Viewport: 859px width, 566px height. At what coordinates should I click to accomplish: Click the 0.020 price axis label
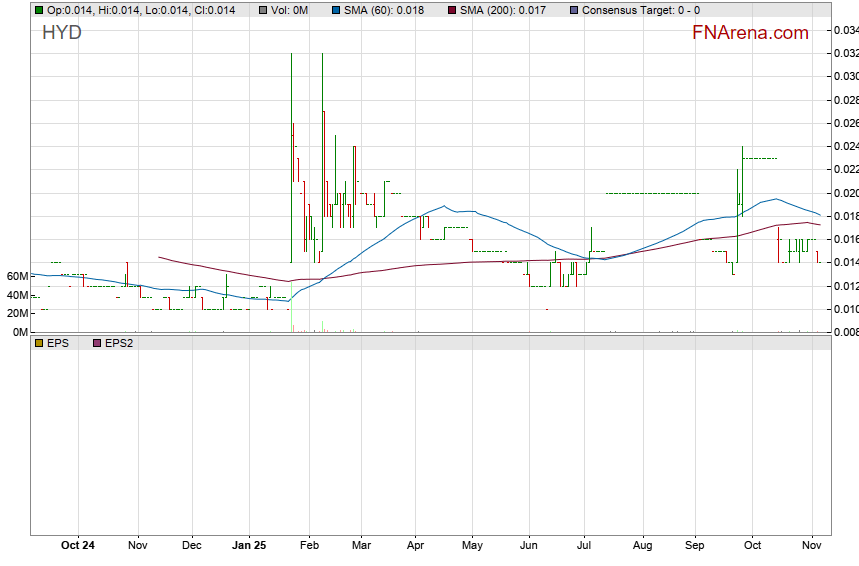point(845,193)
